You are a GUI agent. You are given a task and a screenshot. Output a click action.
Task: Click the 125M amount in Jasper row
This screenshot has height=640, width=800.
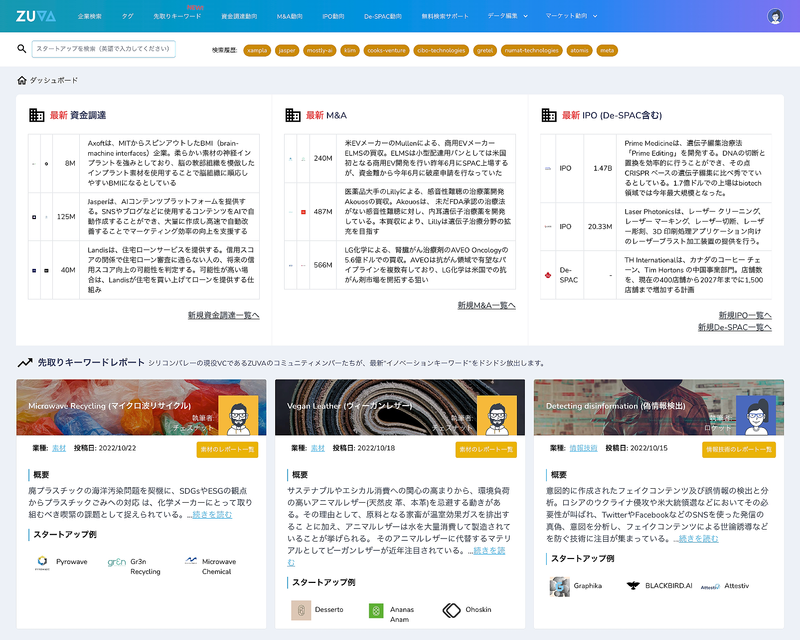tap(66, 216)
